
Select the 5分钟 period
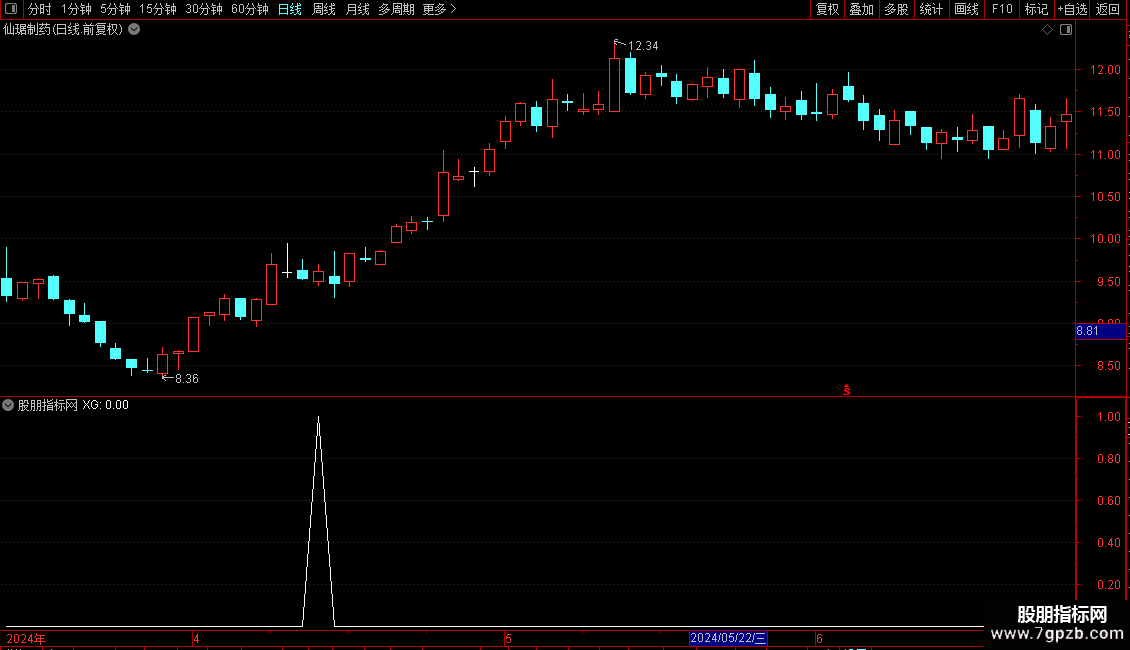(x=115, y=9)
